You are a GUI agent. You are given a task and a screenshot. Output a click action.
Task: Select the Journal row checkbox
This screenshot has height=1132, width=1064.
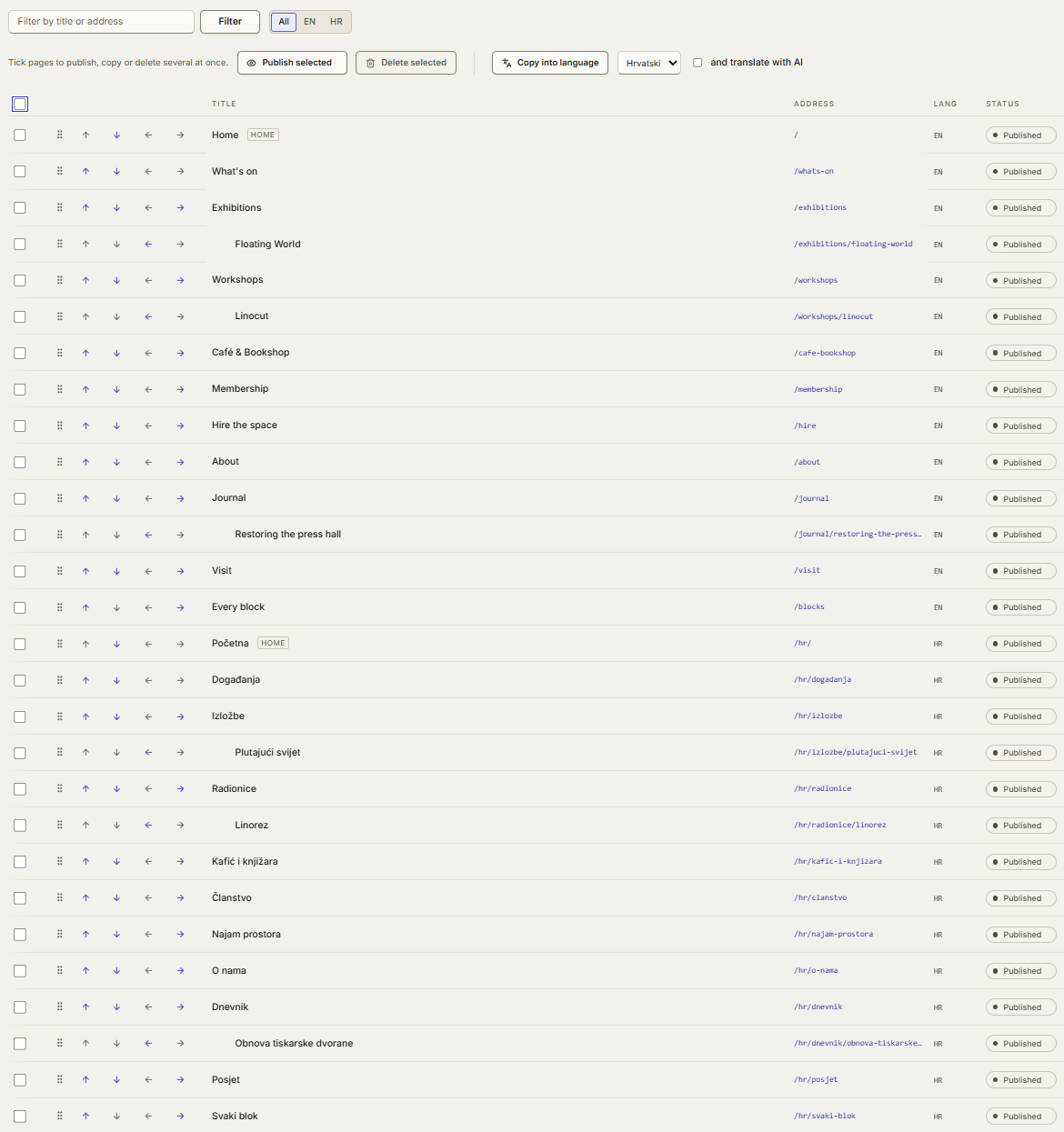click(x=20, y=498)
